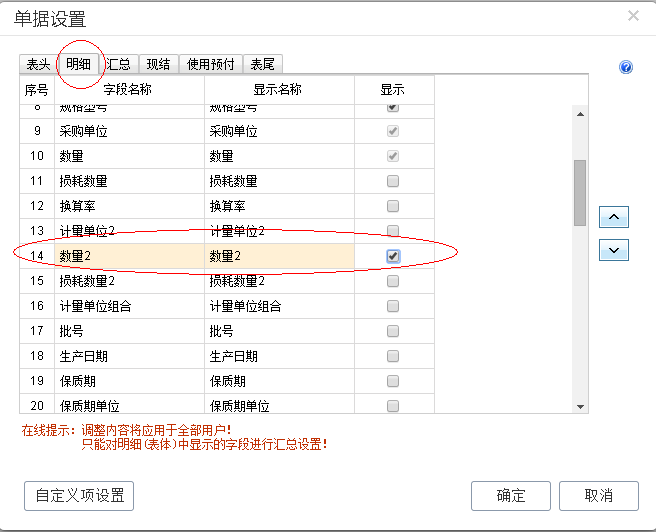Image resolution: width=656 pixels, height=532 pixels.
Task: Open the 汇总 tab
Action: click(118, 64)
